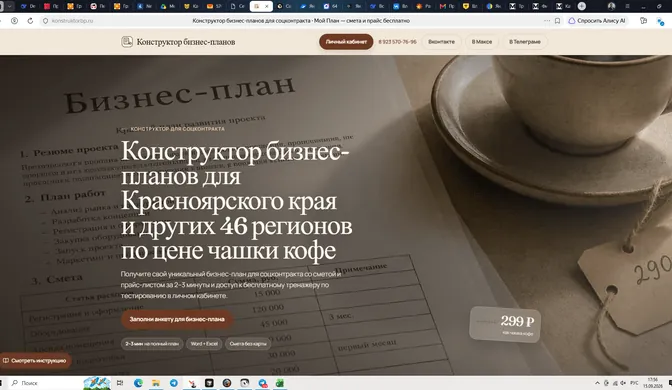This screenshot has width=672, height=390.
Task: Click the Word + Excel chip
Action: click(x=204, y=344)
